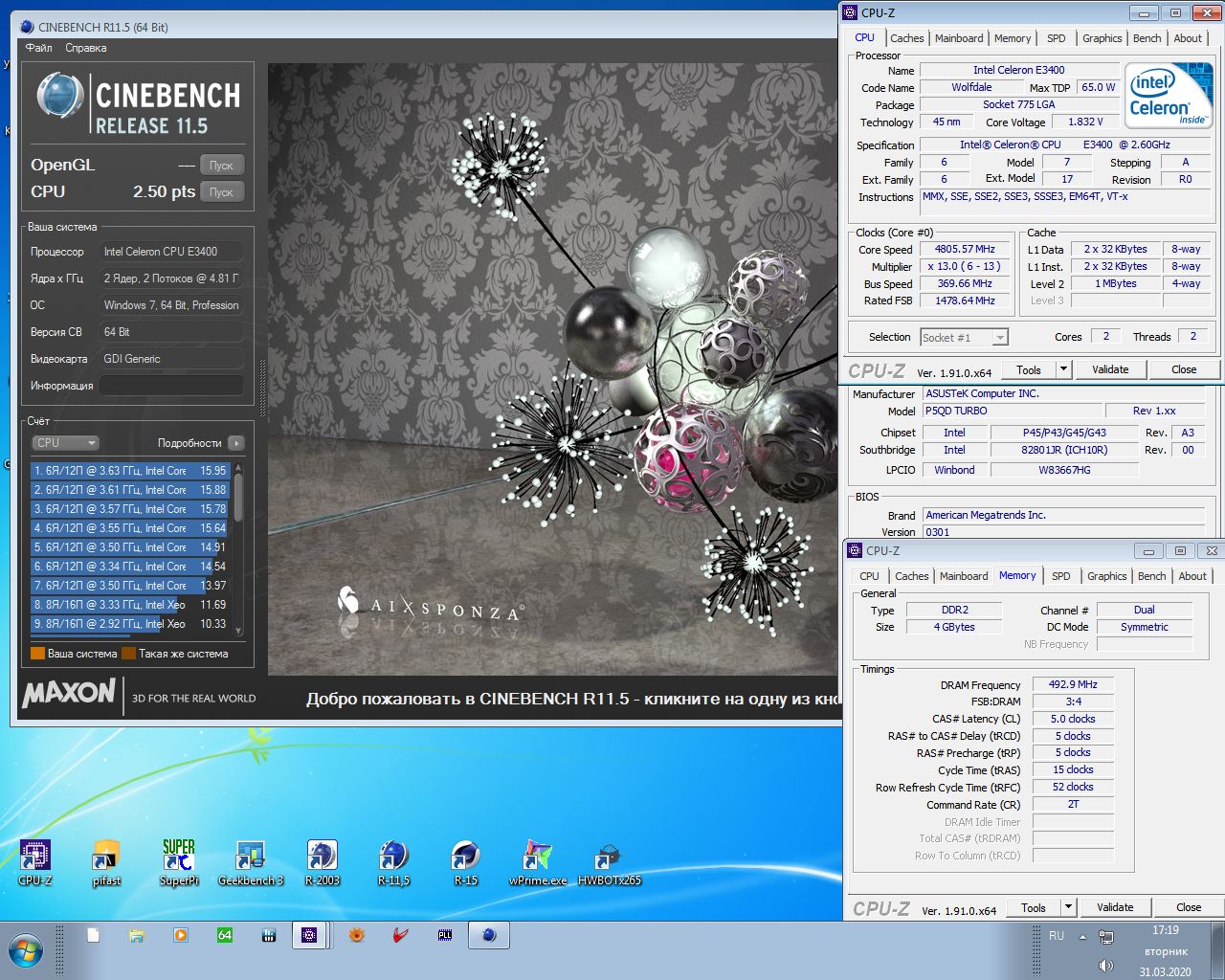The width and height of the screenshot is (1225, 980).
Task: Click the Core Speed value 4805.57 MHz
Action: [x=965, y=249]
